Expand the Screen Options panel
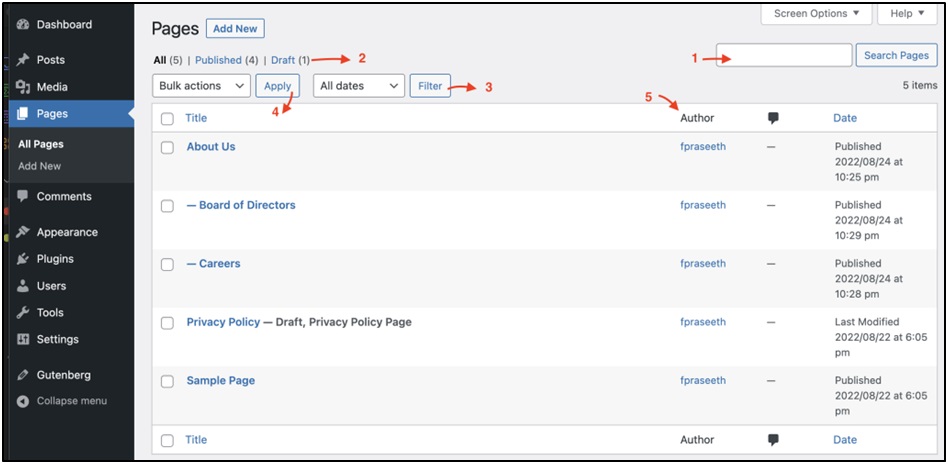The height and width of the screenshot is (464, 948). coord(816,14)
